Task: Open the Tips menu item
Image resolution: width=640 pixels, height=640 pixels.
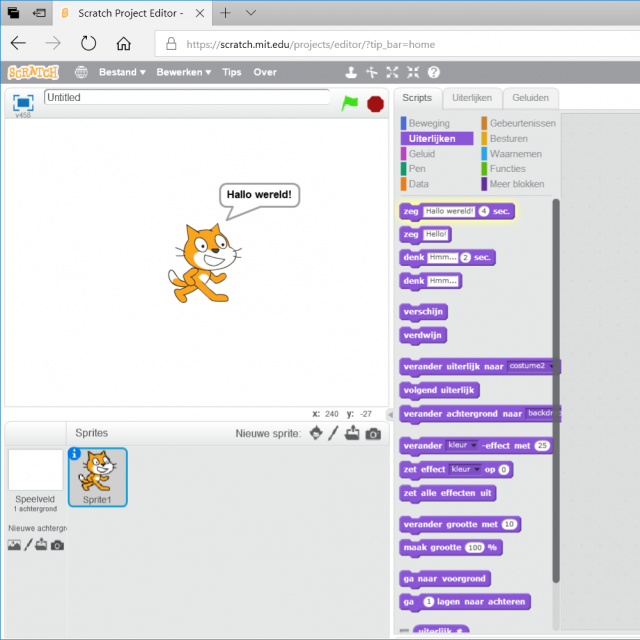Action: (x=231, y=72)
